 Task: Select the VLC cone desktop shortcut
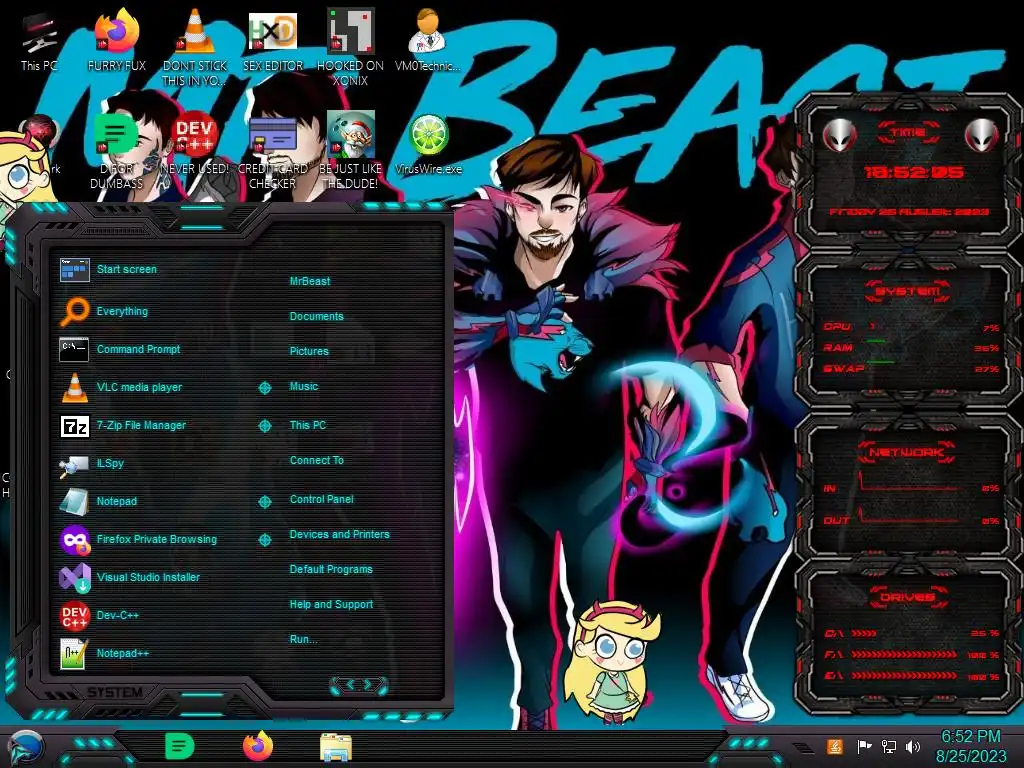point(195,47)
